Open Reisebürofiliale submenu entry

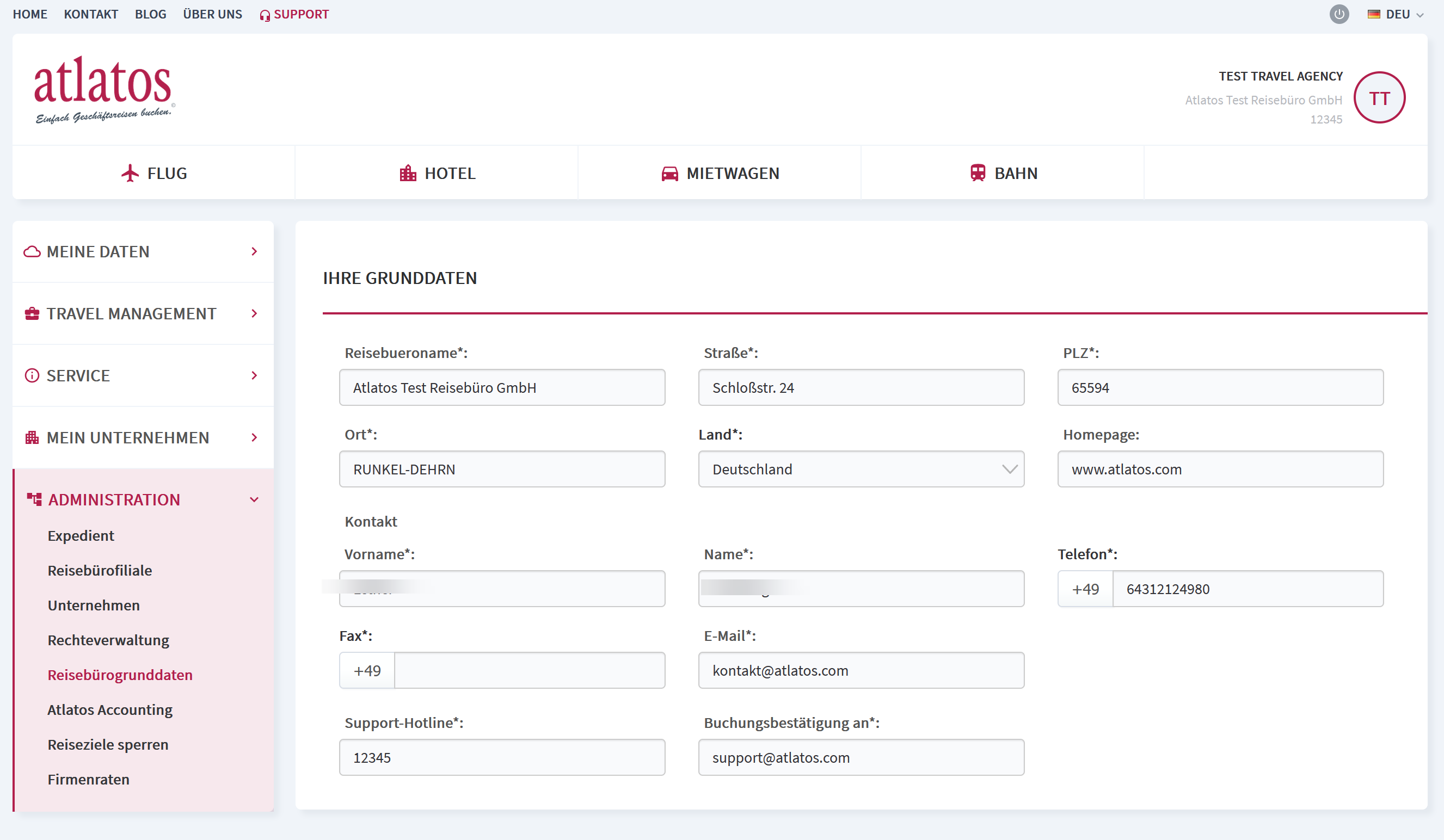100,571
